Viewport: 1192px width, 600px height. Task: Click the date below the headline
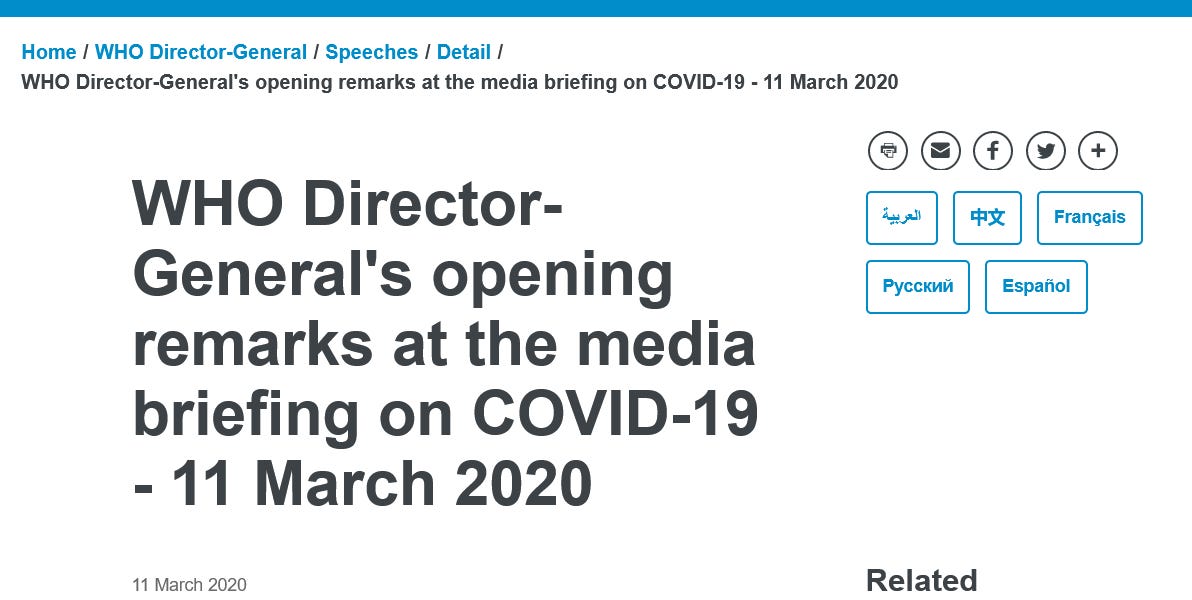tap(189, 584)
